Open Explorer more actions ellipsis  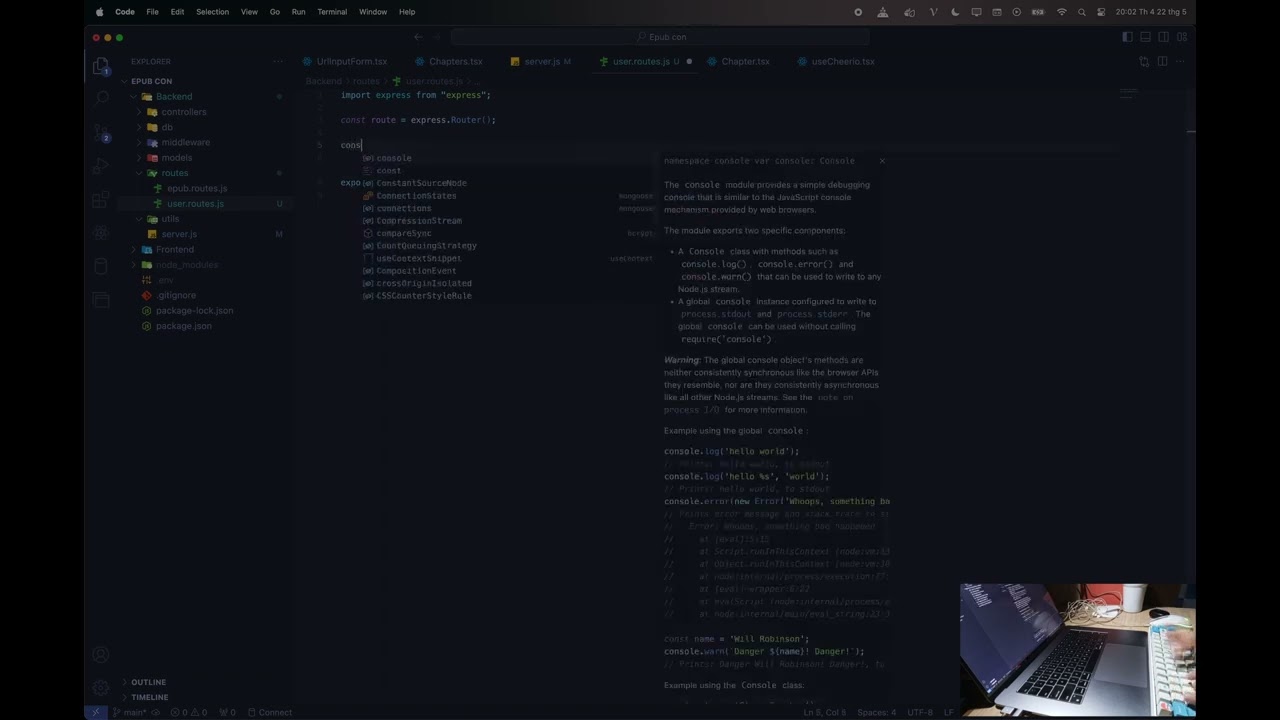(278, 61)
